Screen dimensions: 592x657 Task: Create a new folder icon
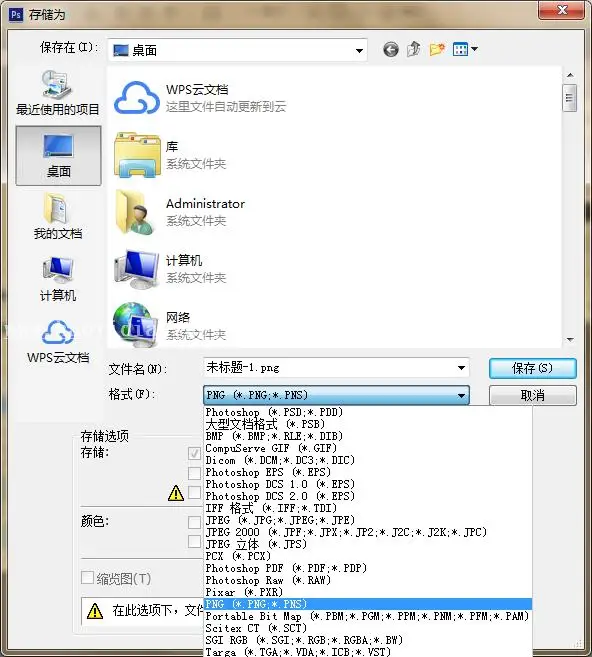pyautogui.click(x=437, y=49)
